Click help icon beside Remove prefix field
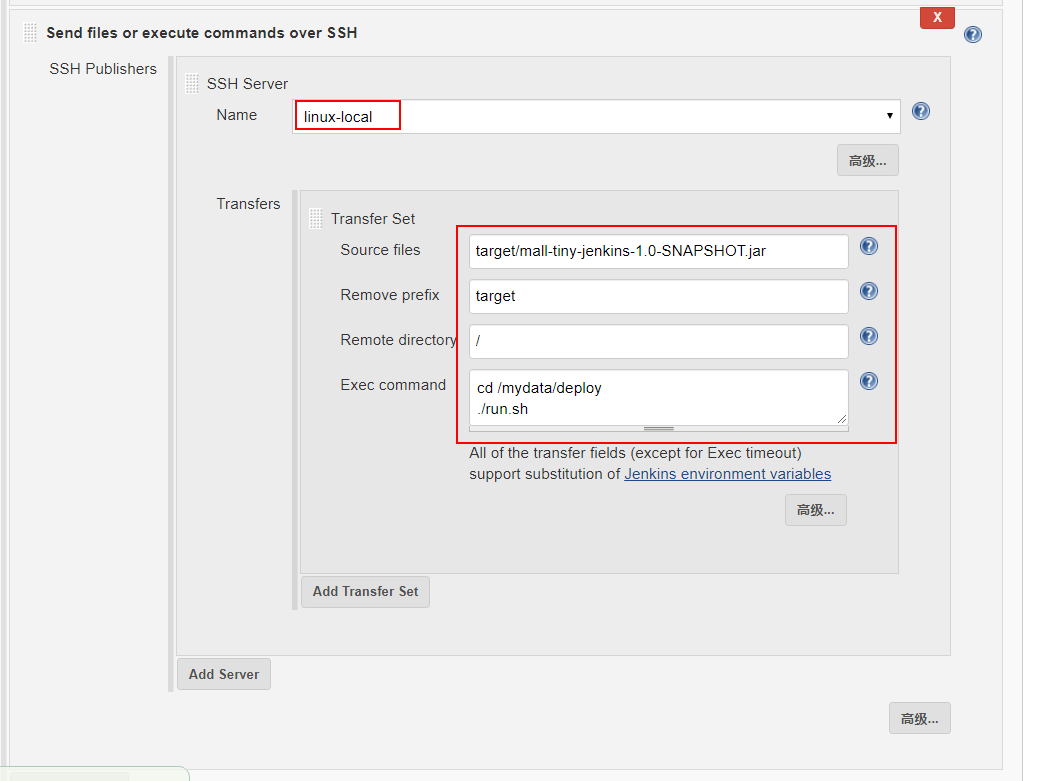Viewport: 1045px width, 781px height. click(868, 291)
